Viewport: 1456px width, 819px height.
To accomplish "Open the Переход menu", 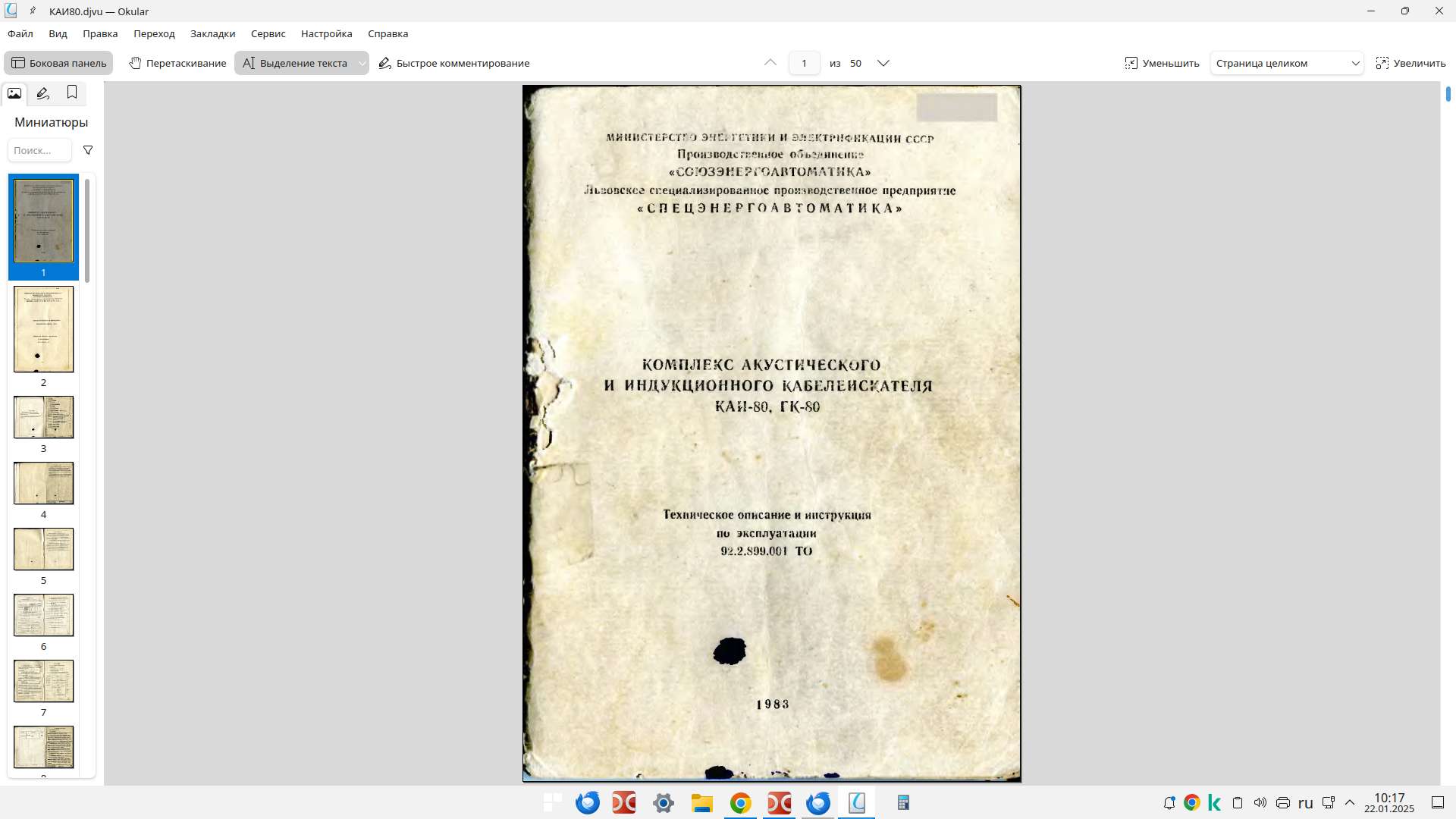I will [154, 33].
